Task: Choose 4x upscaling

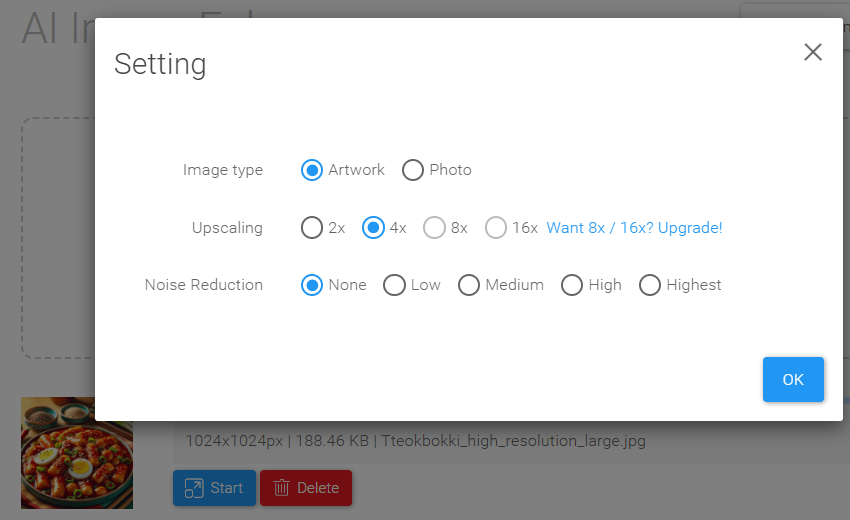Action: click(373, 228)
